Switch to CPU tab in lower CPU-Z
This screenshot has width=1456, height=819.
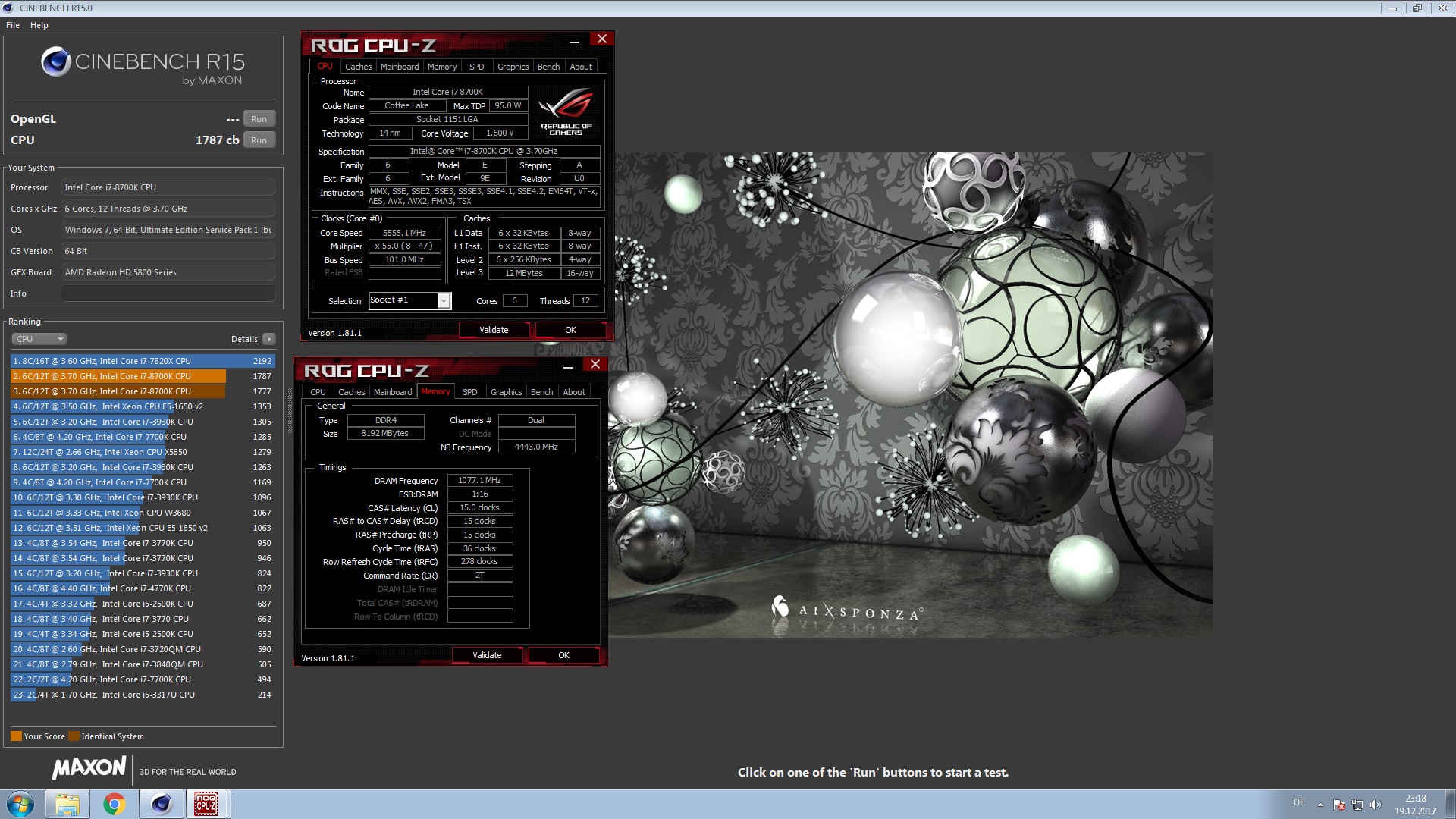(x=318, y=392)
